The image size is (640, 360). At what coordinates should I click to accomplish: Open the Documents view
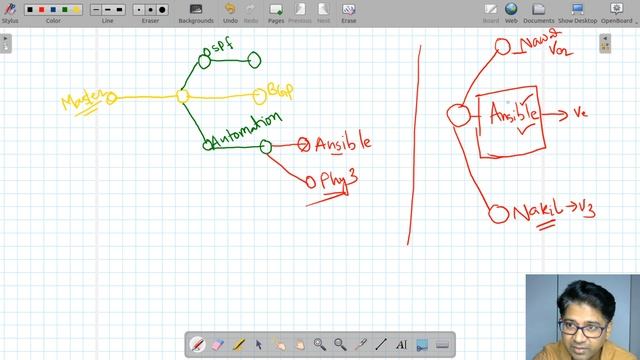click(539, 13)
